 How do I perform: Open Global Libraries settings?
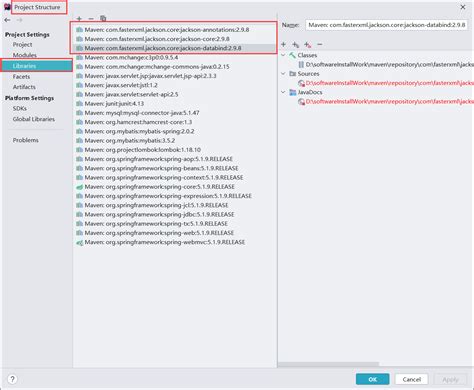coord(34,119)
